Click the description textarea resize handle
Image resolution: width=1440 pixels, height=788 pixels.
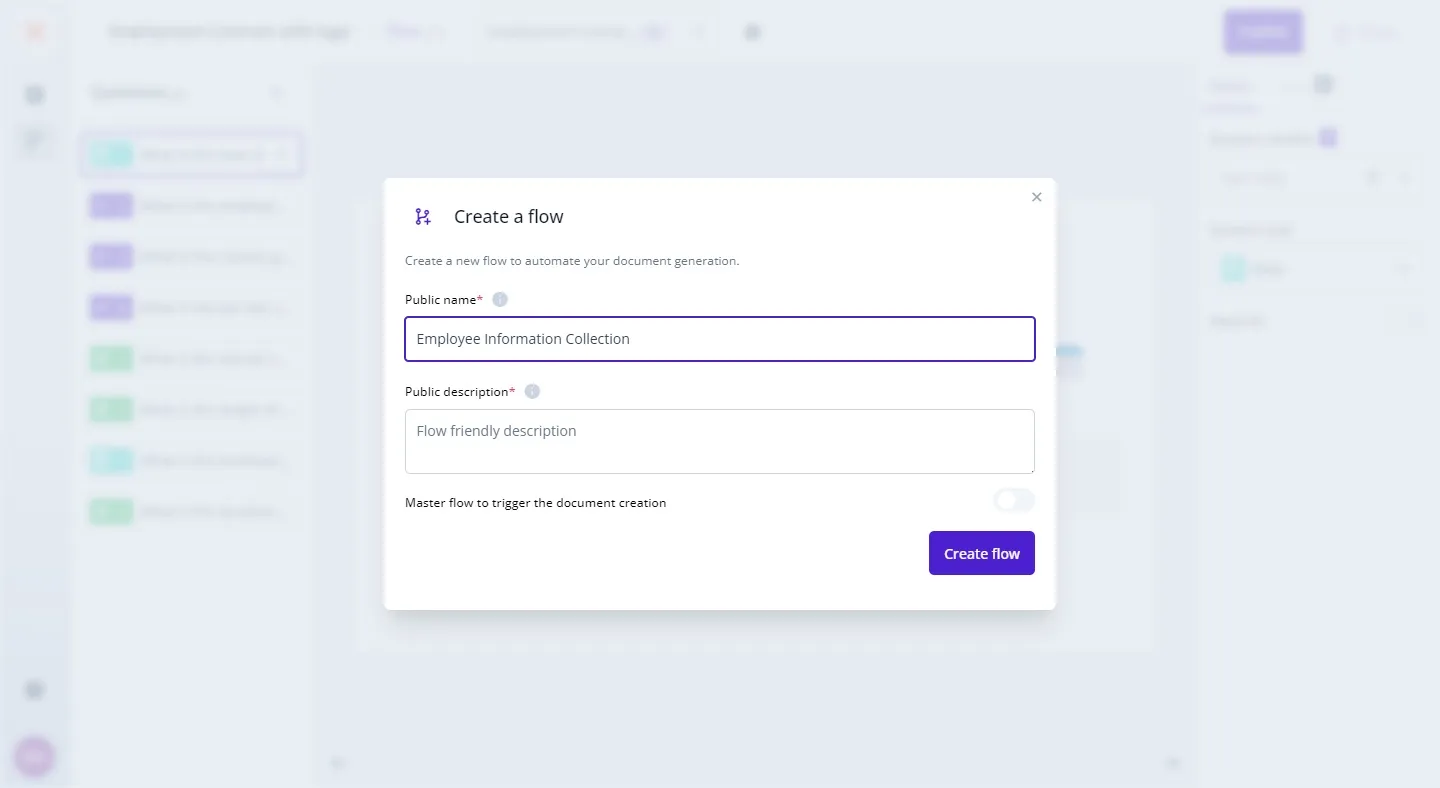pos(1030,469)
